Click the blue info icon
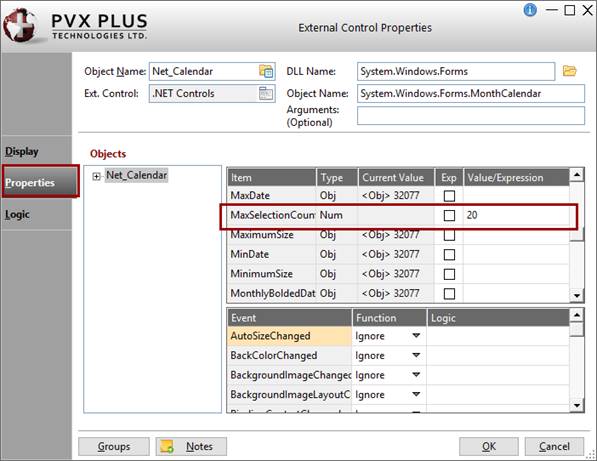The height and width of the screenshot is (461, 597). [x=530, y=10]
